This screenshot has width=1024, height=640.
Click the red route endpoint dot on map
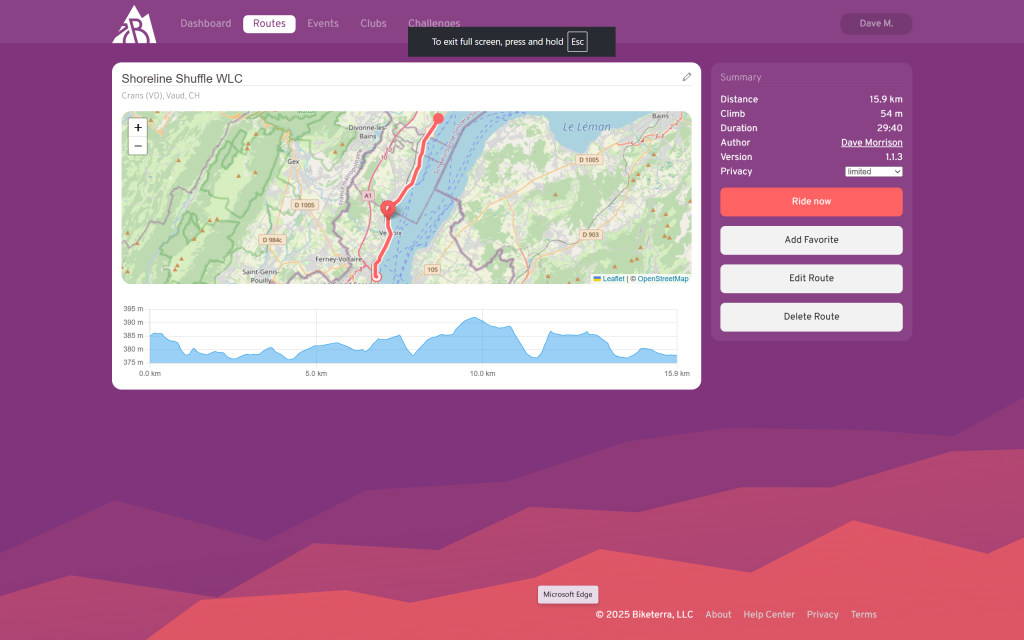point(438,118)
